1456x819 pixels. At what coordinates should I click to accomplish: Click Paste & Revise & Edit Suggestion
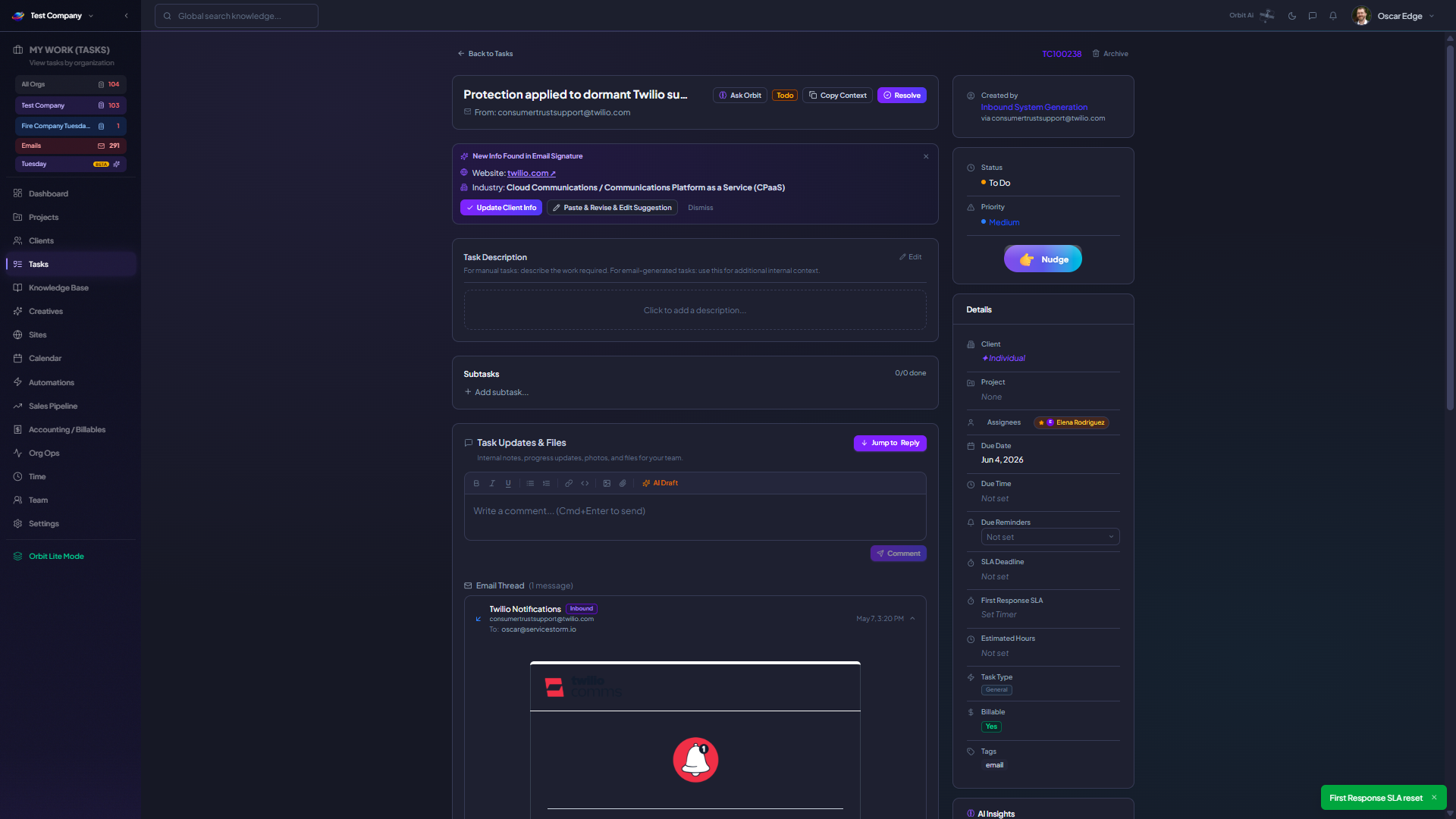[612, 208]
